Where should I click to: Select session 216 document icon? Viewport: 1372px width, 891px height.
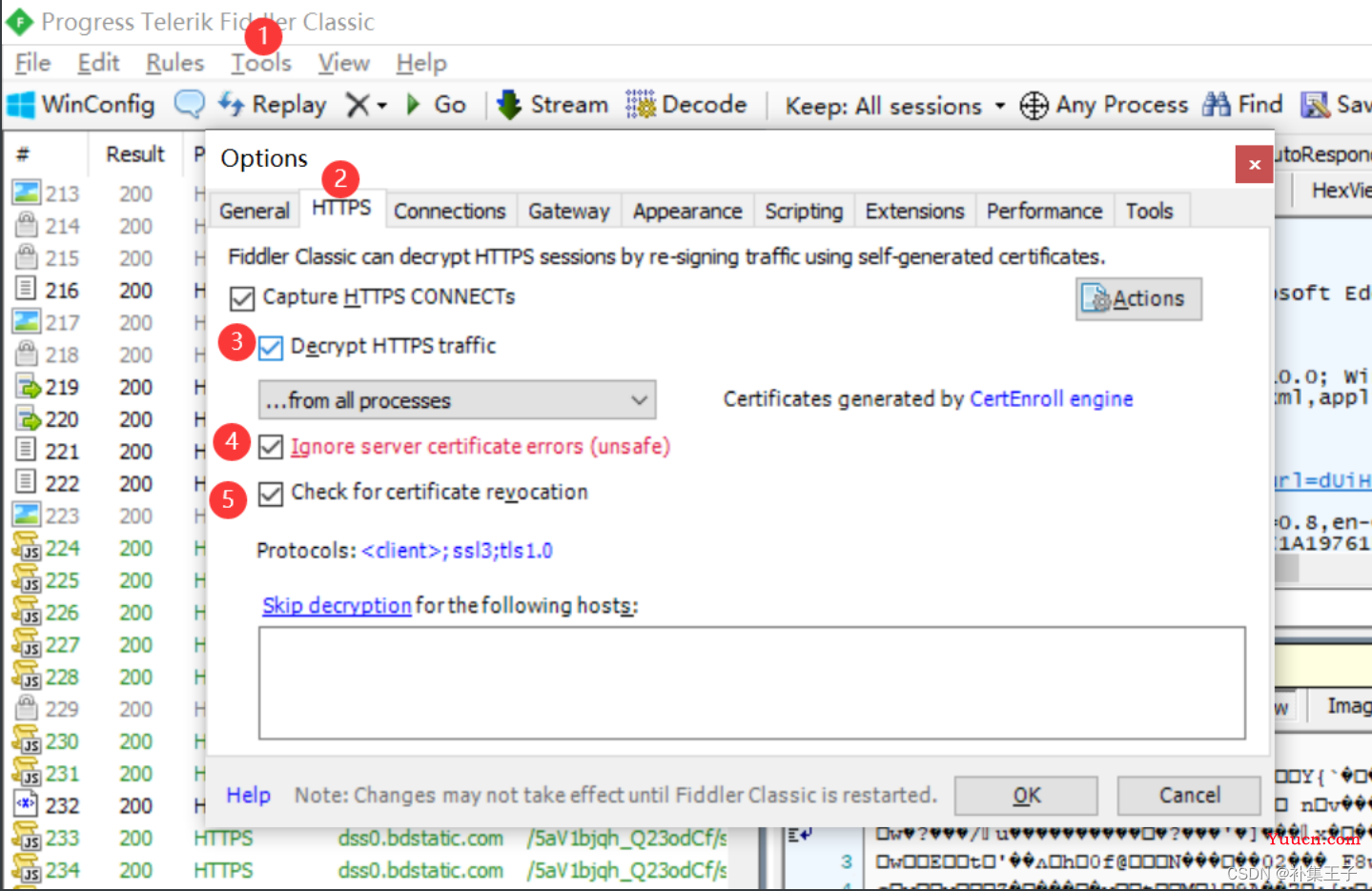tap(27, 289)
